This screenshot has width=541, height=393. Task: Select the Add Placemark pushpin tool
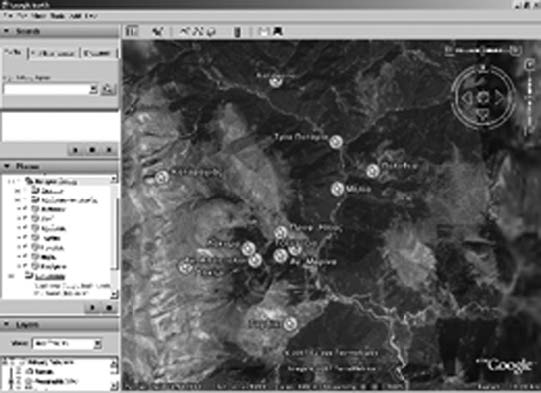(158, 31)
